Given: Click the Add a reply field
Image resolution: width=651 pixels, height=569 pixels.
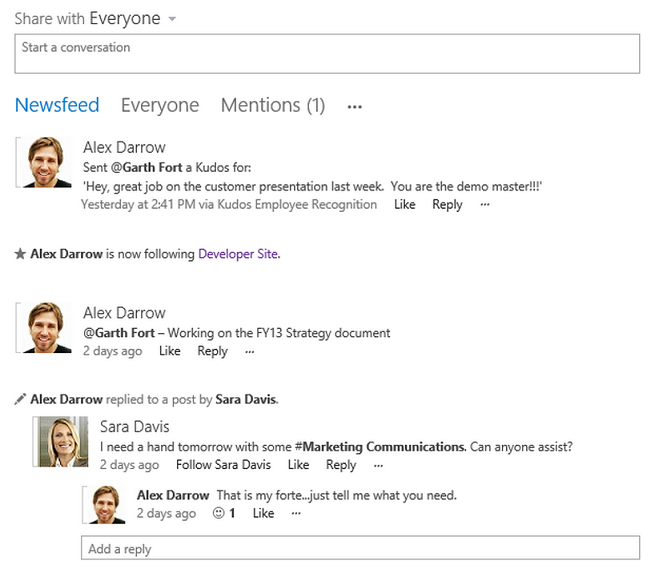Looking at the screenshot, I should pos(359,548).
